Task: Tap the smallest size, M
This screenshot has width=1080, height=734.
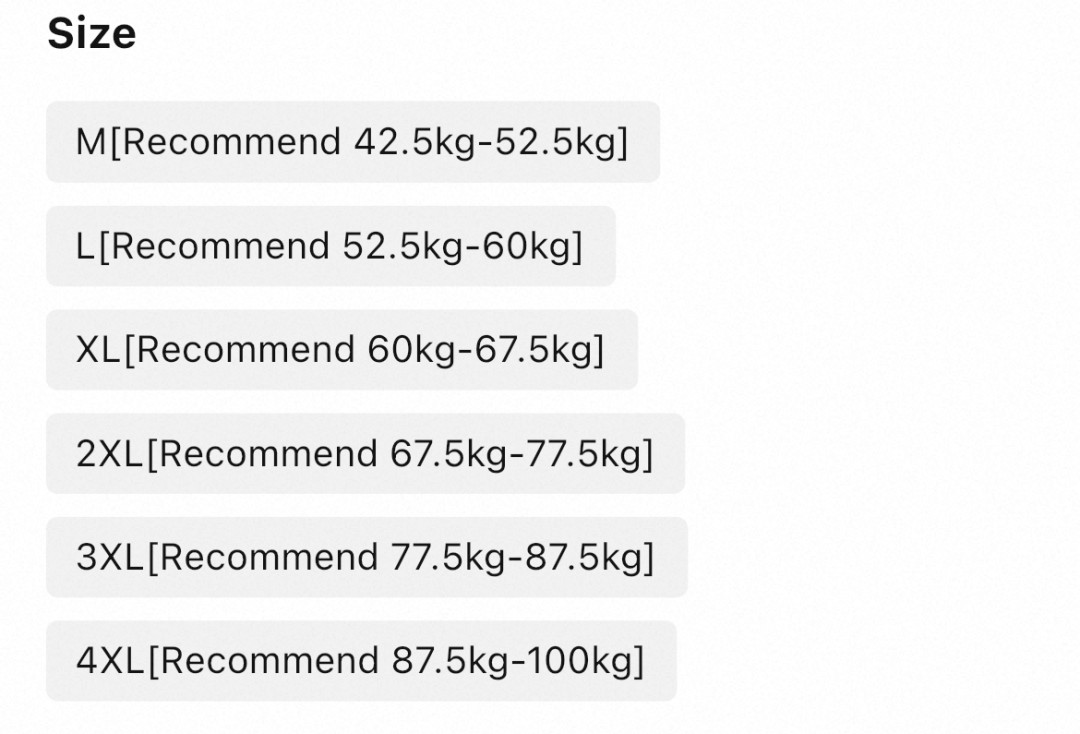Action: tap(352, 142)
